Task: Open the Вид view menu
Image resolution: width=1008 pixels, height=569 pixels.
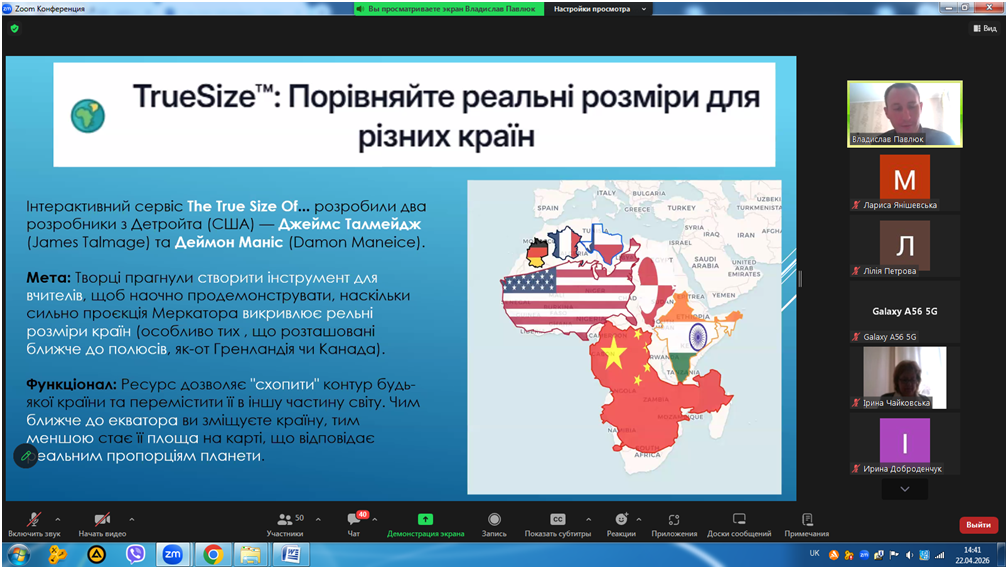Action: 984,29
